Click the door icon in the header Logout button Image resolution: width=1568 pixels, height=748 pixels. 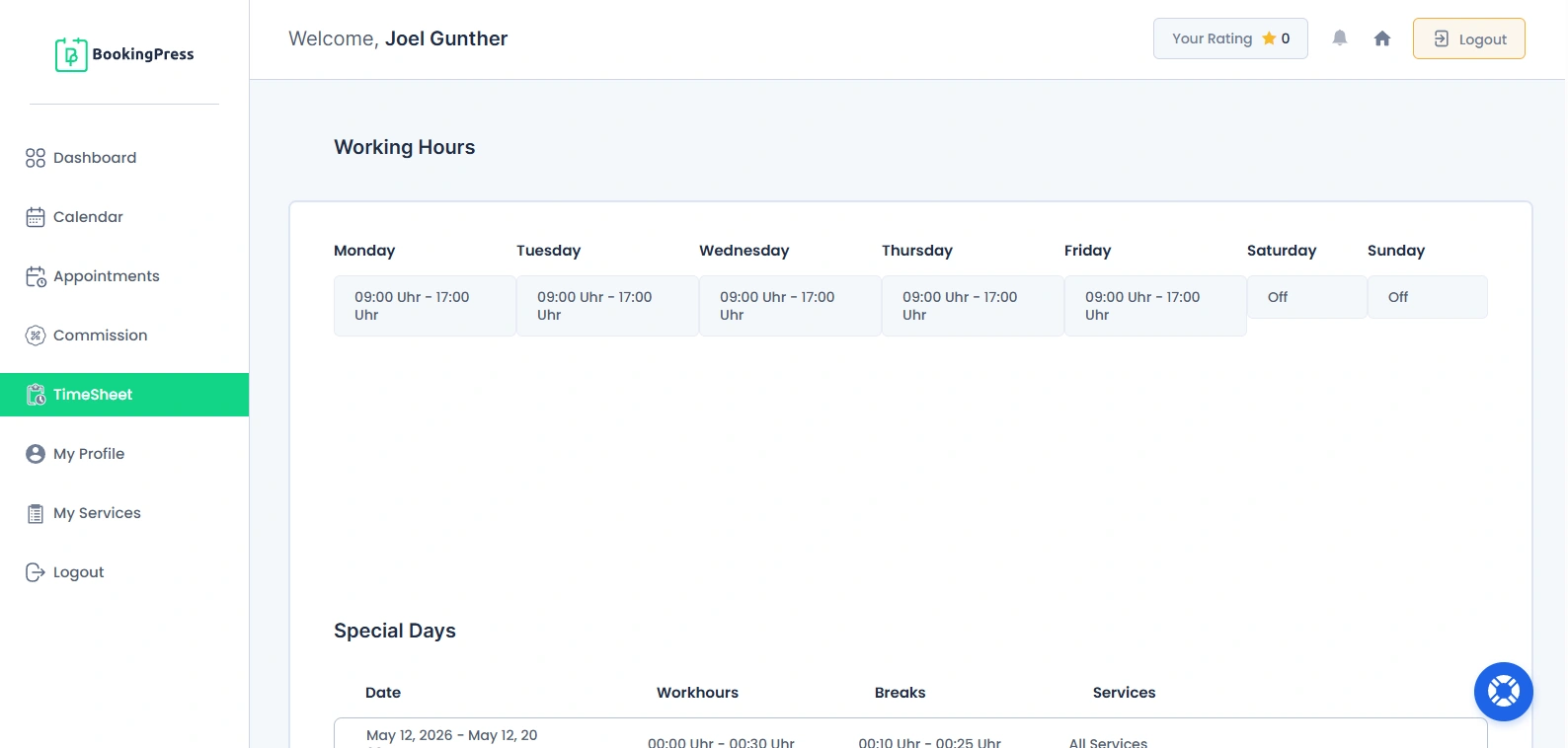[x=1442, y=38]
